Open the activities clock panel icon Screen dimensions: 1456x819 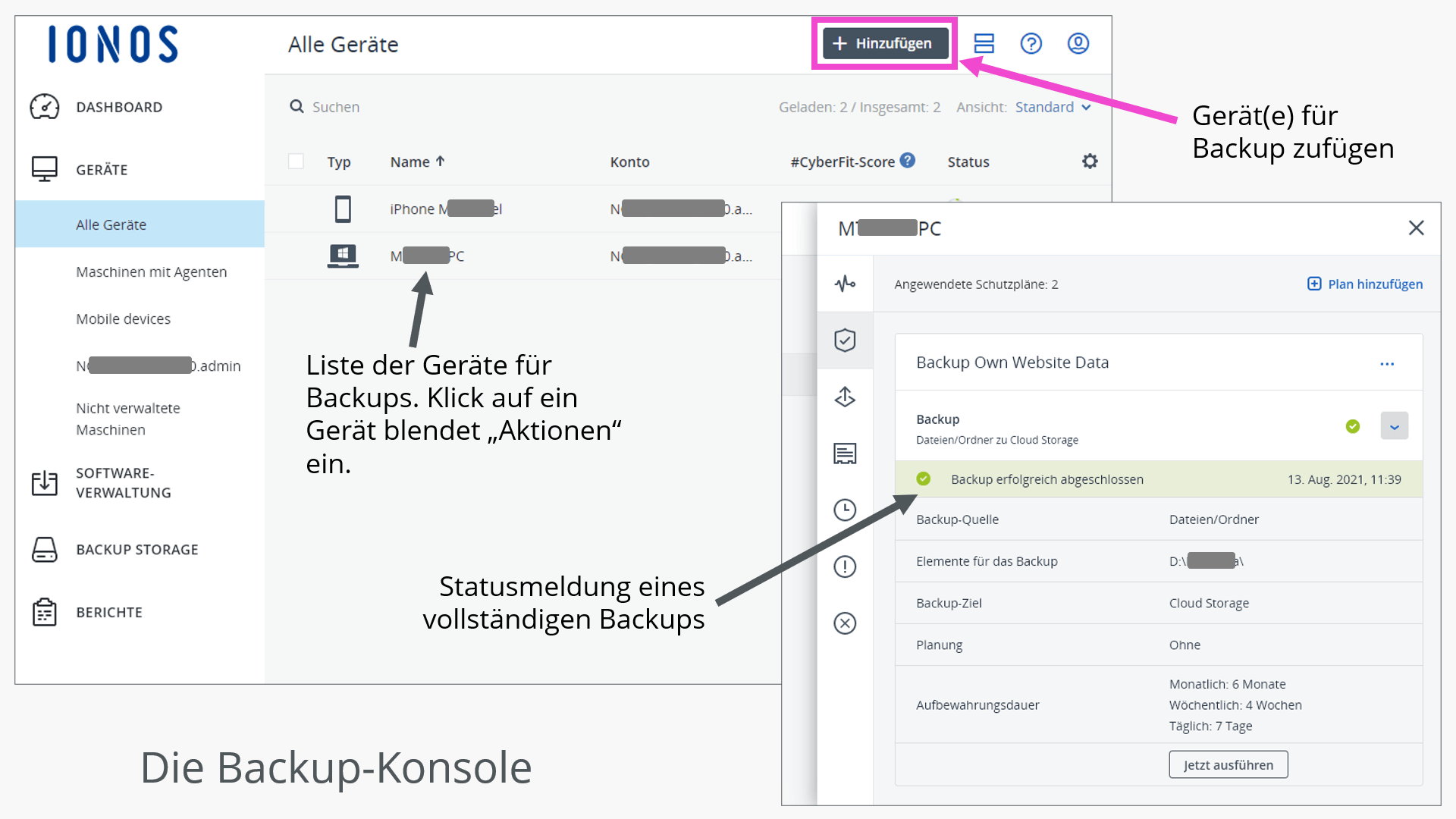coord(845,510)
